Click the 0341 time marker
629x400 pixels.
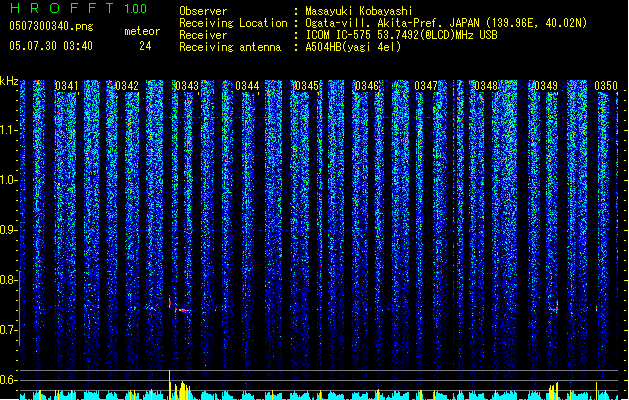pyautogui.click(x=67, y=86)
